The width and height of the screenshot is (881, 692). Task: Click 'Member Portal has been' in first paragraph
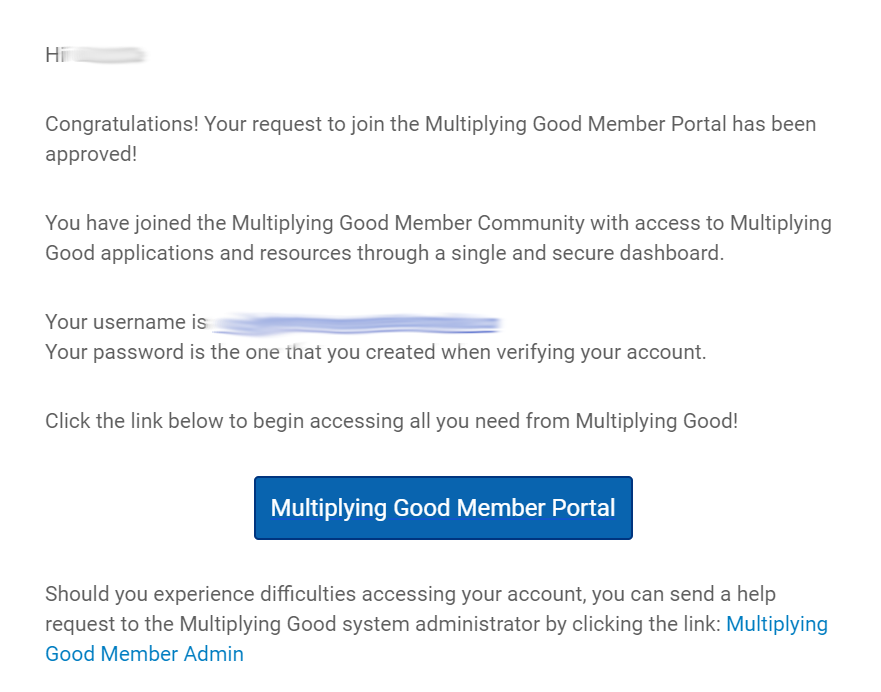point(702,124)
